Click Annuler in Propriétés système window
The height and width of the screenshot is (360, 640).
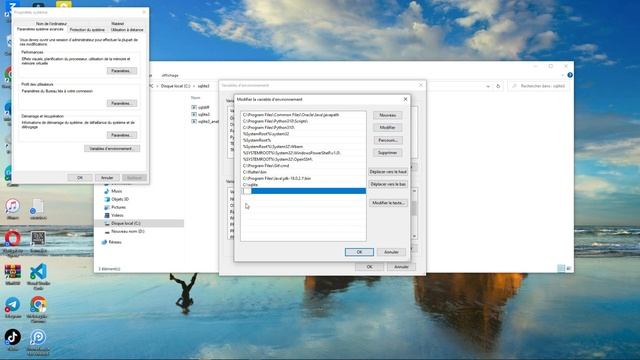[x=107, y=178]
